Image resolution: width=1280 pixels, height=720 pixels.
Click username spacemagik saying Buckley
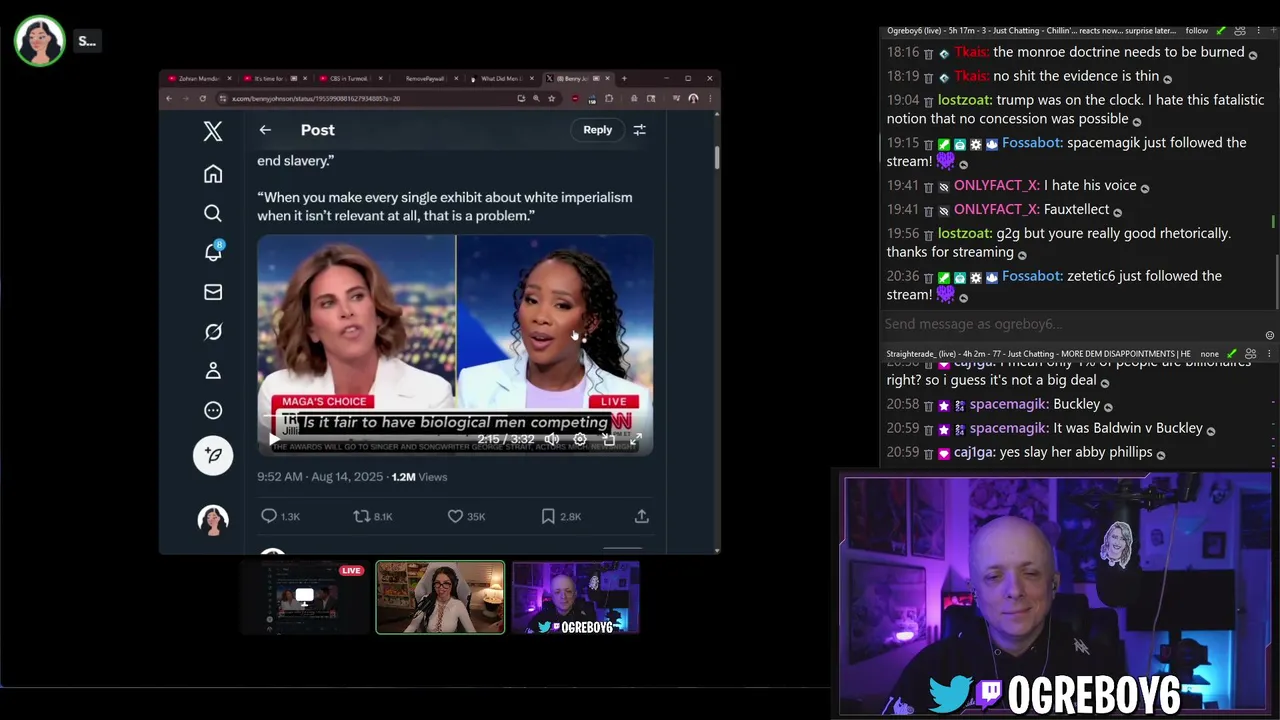pyautogui.click(x=1008, y=404)
